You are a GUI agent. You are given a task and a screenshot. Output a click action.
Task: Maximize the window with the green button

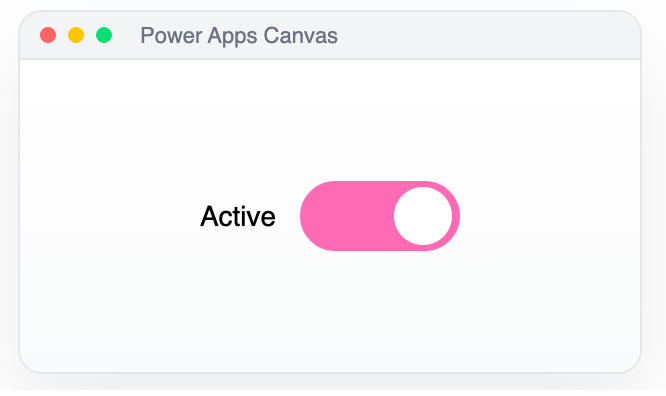point(104,35)
